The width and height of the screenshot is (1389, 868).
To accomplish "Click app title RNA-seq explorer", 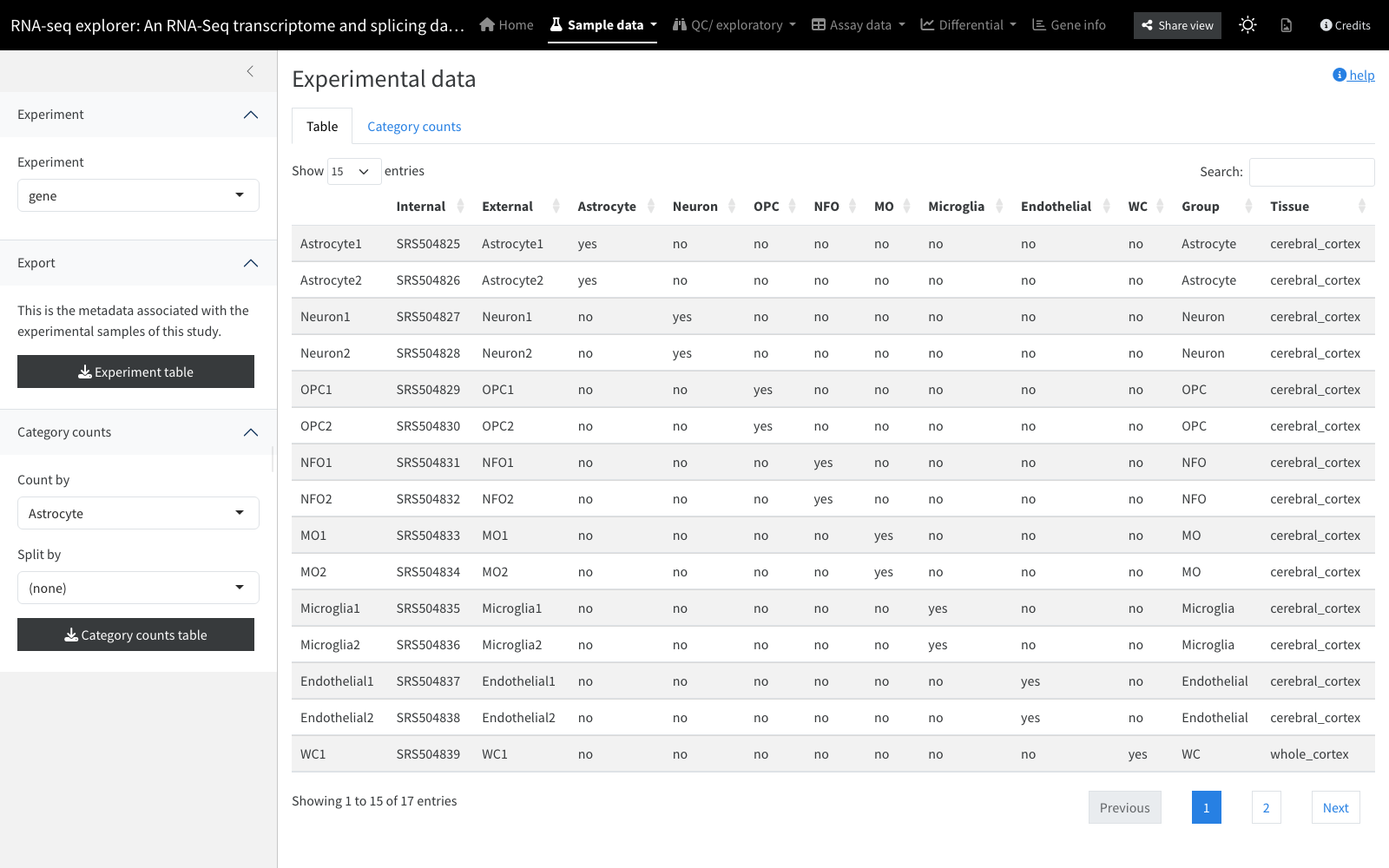I will click(237, 25).
